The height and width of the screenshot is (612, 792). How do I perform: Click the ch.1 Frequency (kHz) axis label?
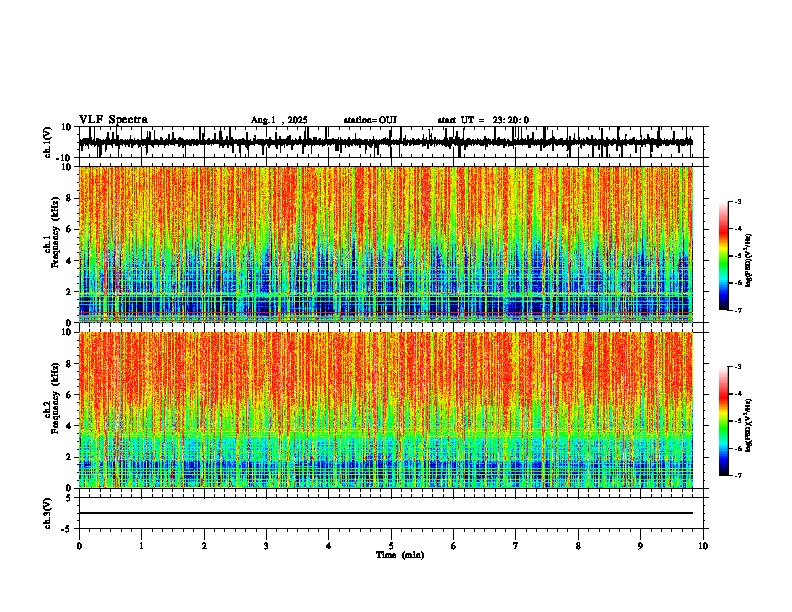[x=56, y=232]
